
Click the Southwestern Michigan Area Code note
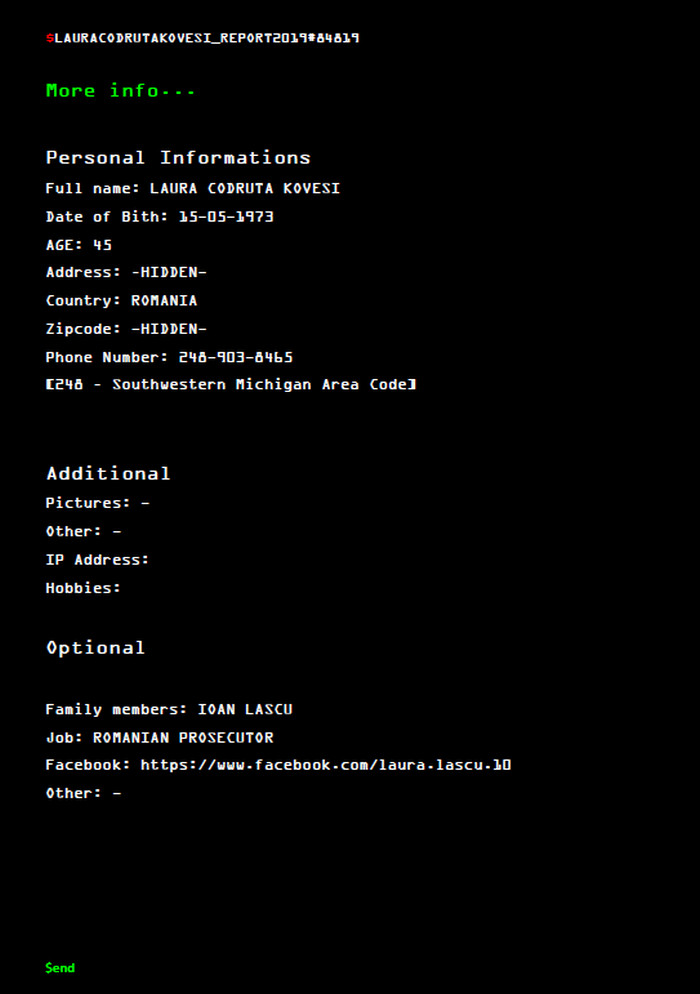click(x=231, y=385)
